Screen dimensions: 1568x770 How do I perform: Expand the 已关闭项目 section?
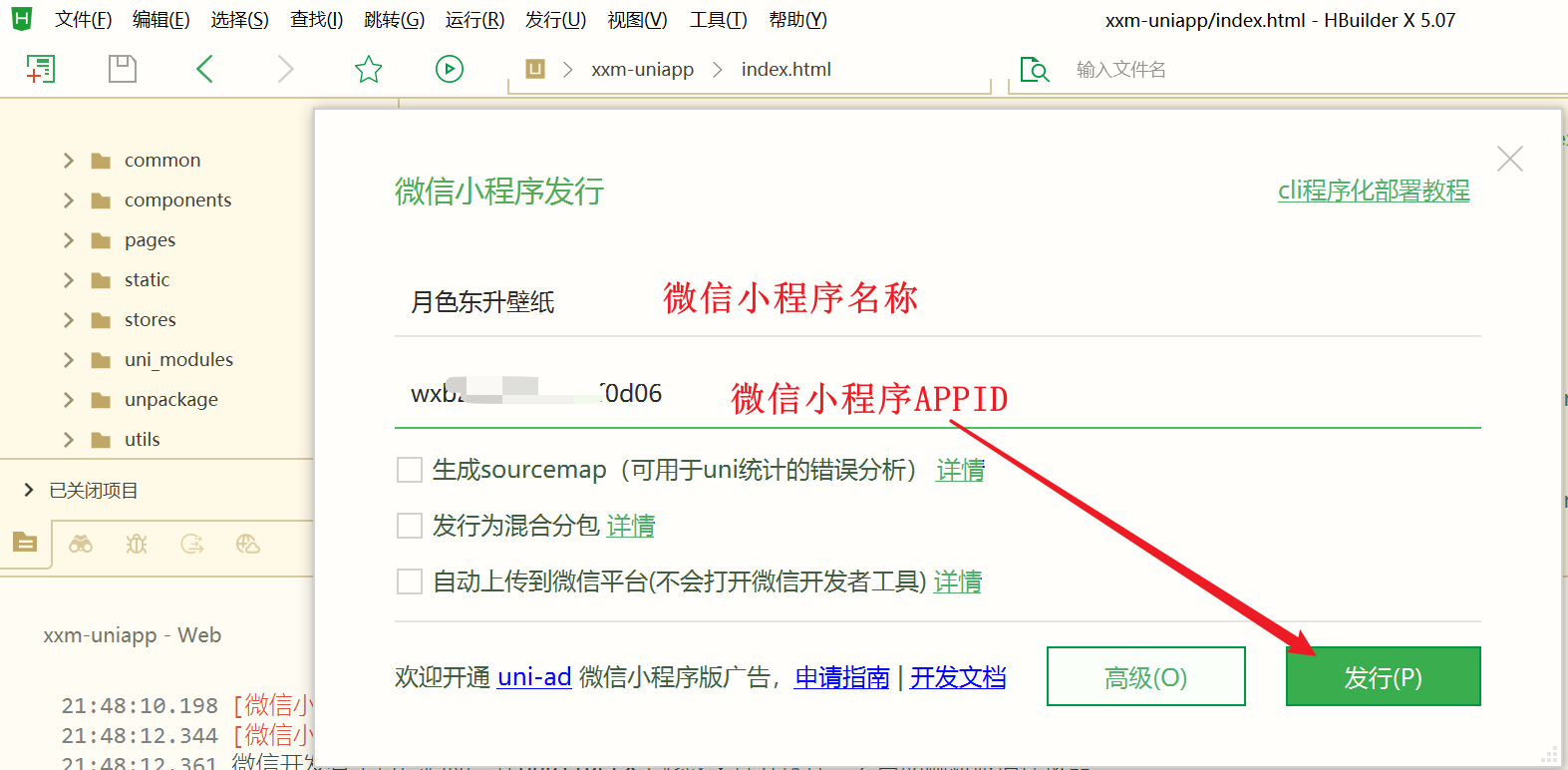point(29,490)
